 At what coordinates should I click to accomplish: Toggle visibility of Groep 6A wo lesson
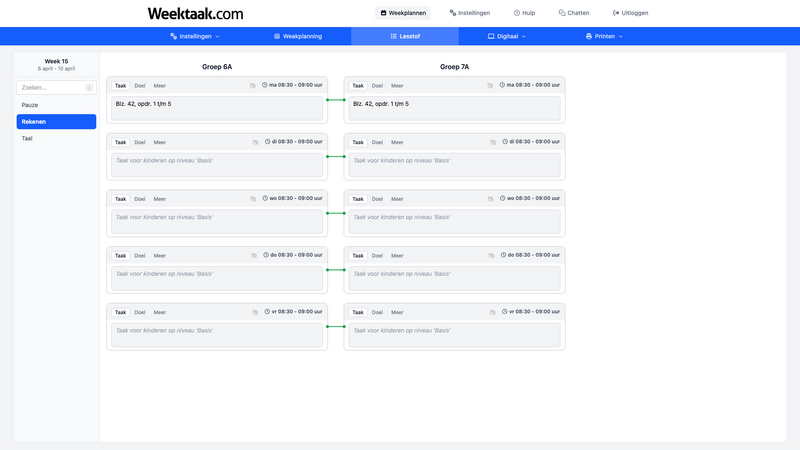253,199
